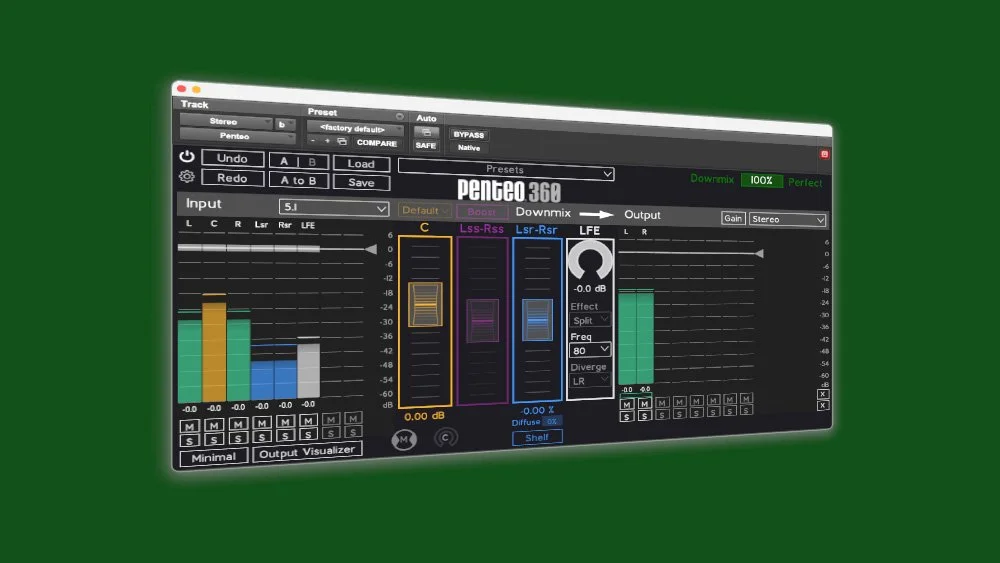Click the Load button
Viewport: 1000px width, 563px height.
click(361, 164)
